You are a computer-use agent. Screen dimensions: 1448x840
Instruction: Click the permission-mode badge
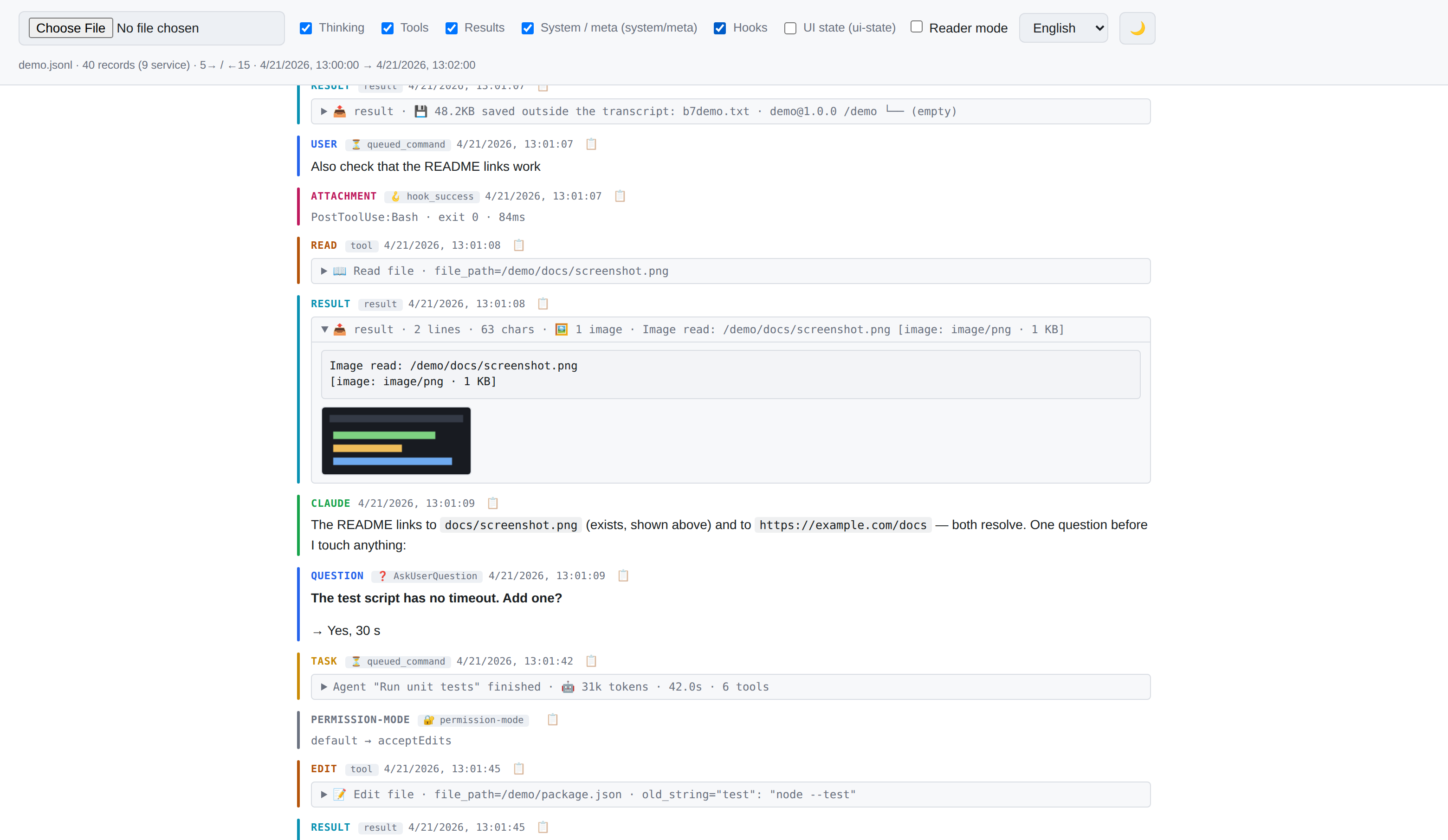coord(473,720)
